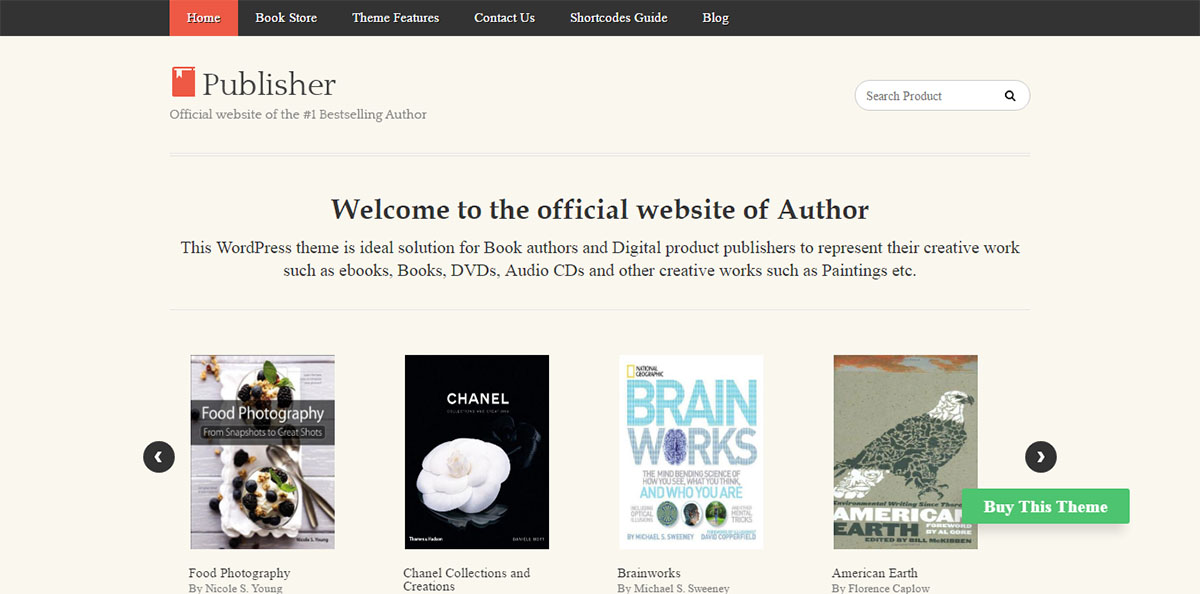Go to Theme Features page

(x=395, y=18)
